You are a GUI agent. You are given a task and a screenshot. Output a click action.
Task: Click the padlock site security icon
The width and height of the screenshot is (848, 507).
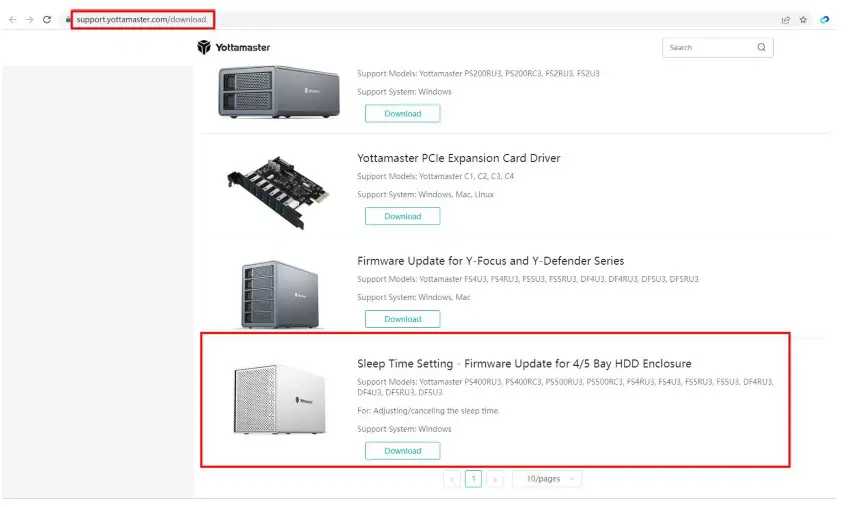[68, 19]
